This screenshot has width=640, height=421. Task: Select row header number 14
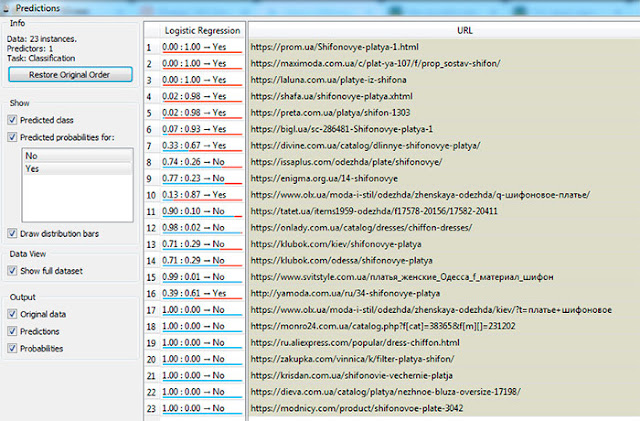click(x=151, y=261)
